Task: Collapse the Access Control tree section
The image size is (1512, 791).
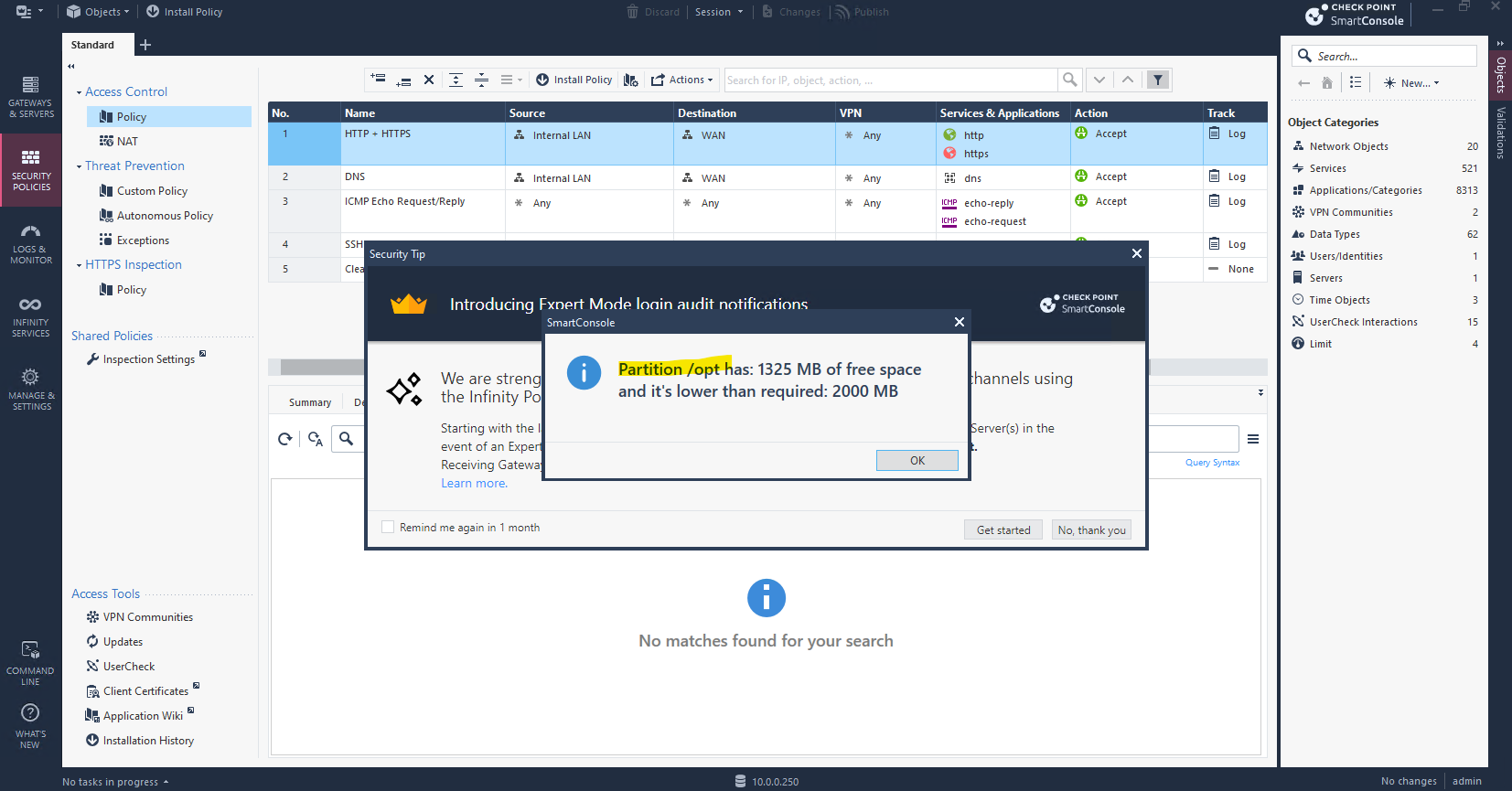Action: [x=79, y=92]
